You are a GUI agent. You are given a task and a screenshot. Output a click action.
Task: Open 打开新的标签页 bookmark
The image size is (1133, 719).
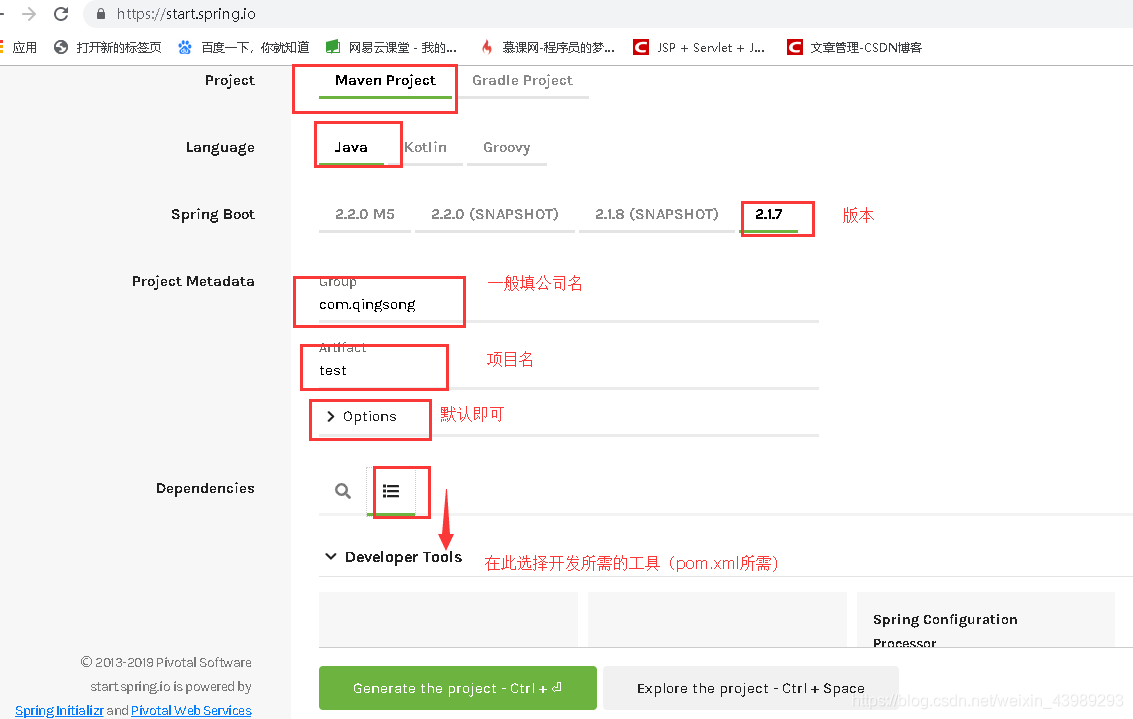[108, 47]
